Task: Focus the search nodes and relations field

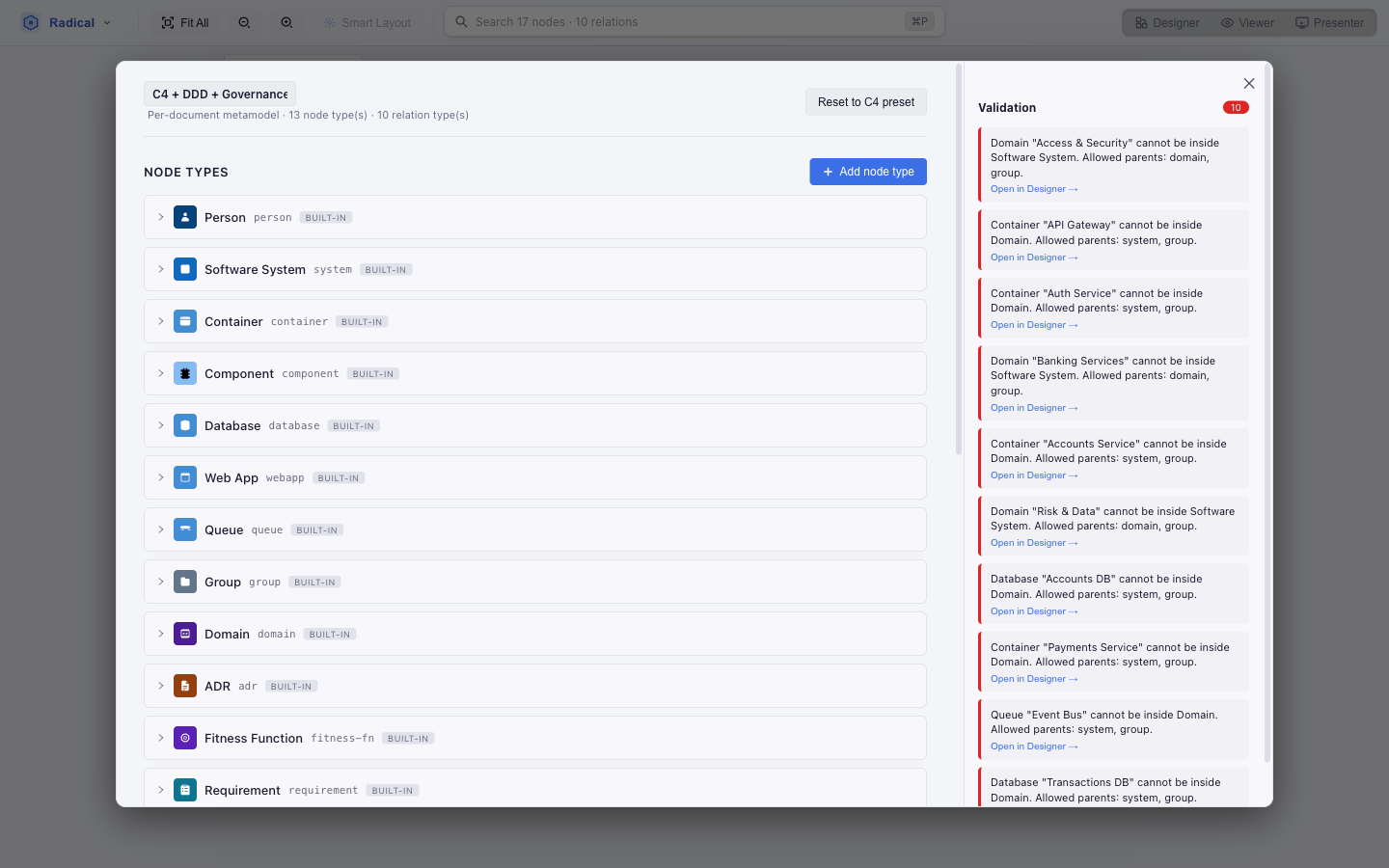Action: tap(694, 22)
